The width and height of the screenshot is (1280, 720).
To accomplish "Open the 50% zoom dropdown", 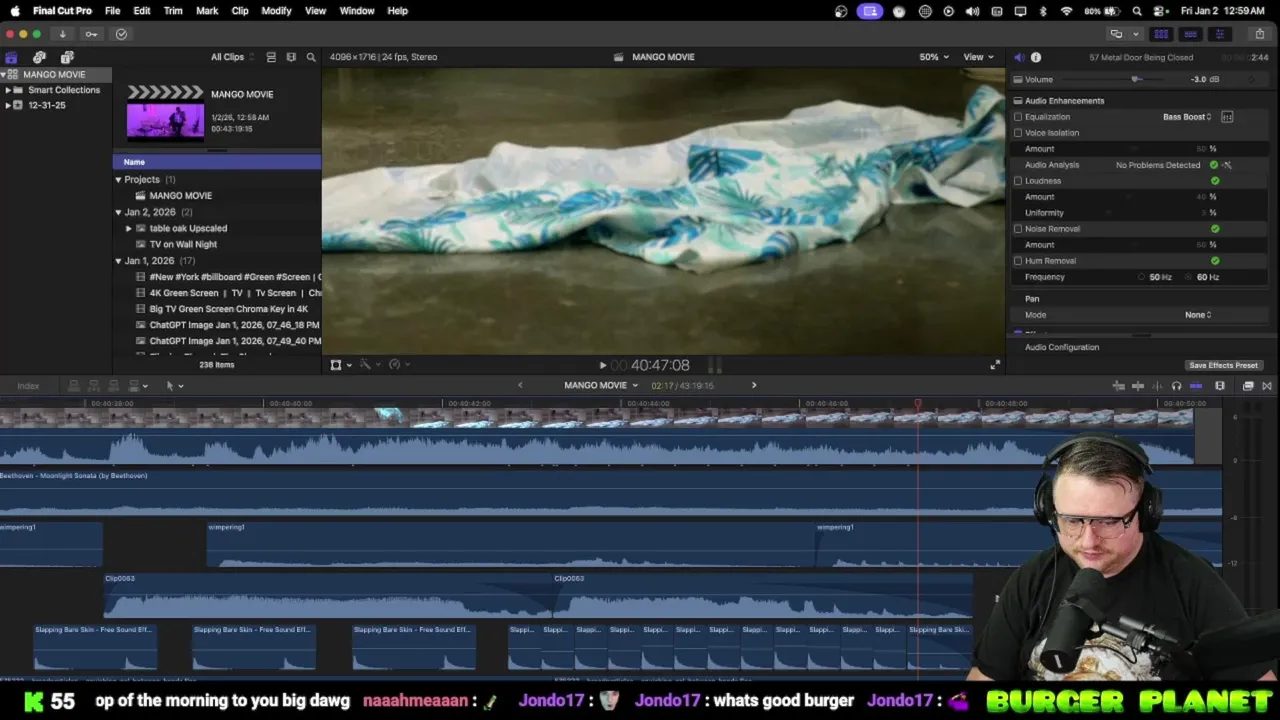I will pyautogui.click(x=934, y=57).
